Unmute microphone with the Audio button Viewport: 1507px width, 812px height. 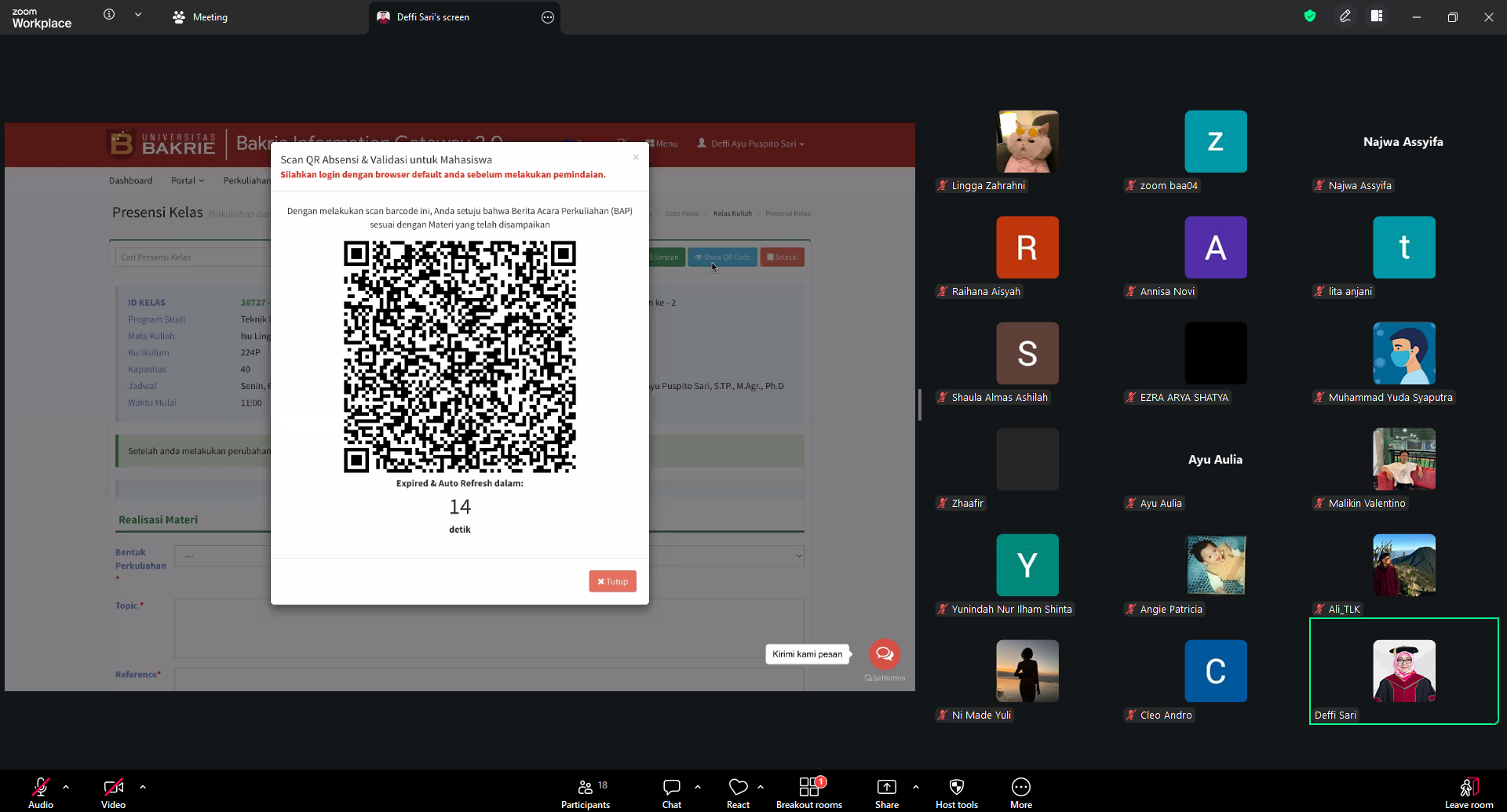coord(41,792)
